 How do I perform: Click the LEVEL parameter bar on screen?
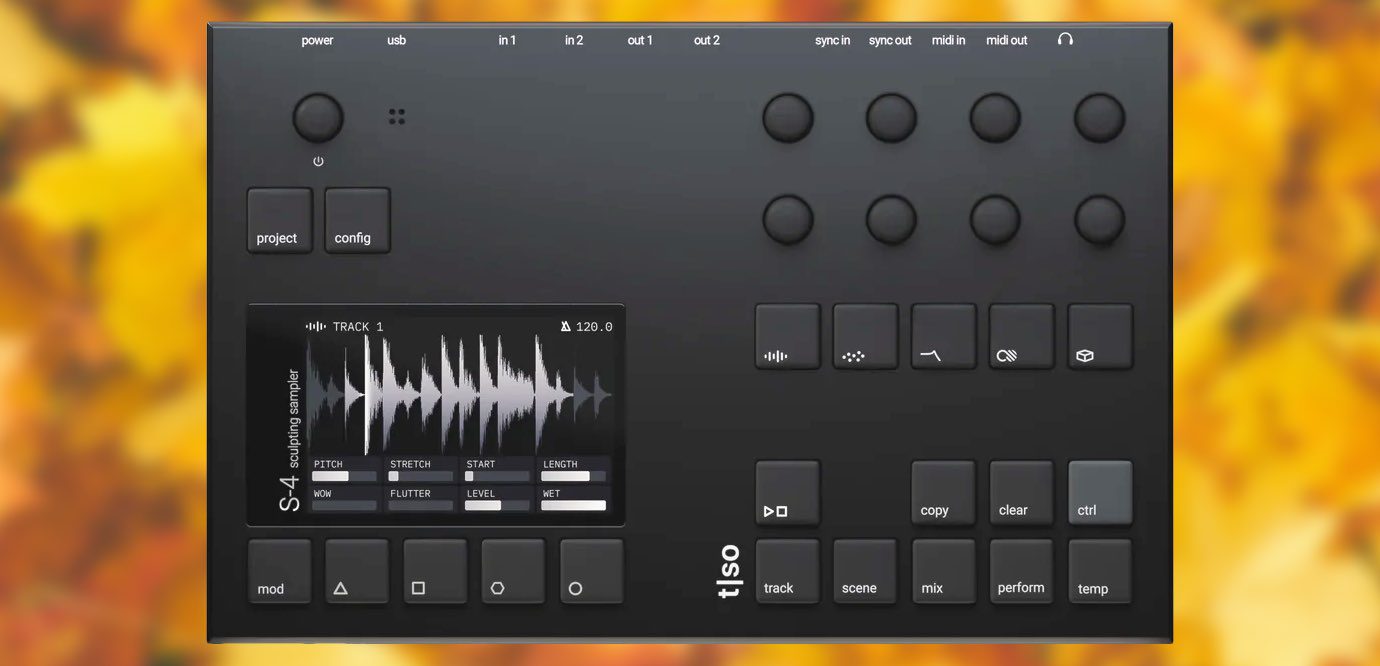pyautogui.click(x=498, y=506)
